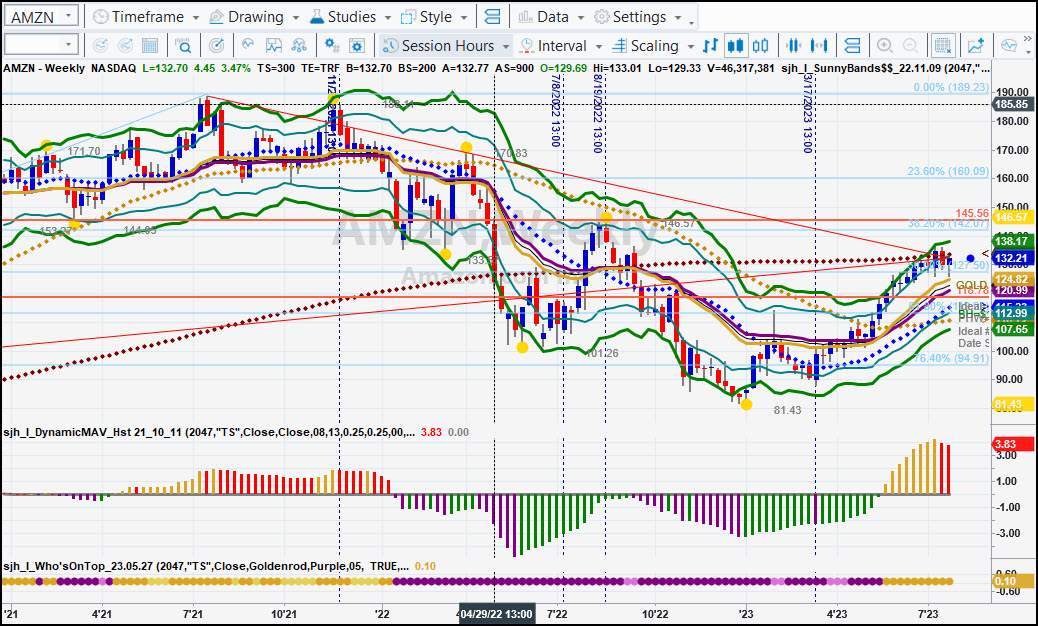Image resolution: width=1038 pixels, height=626 pixels.
Task: Click the blue 132.21 last price label
Action: pyautogui.click(x=1012, y=258)
